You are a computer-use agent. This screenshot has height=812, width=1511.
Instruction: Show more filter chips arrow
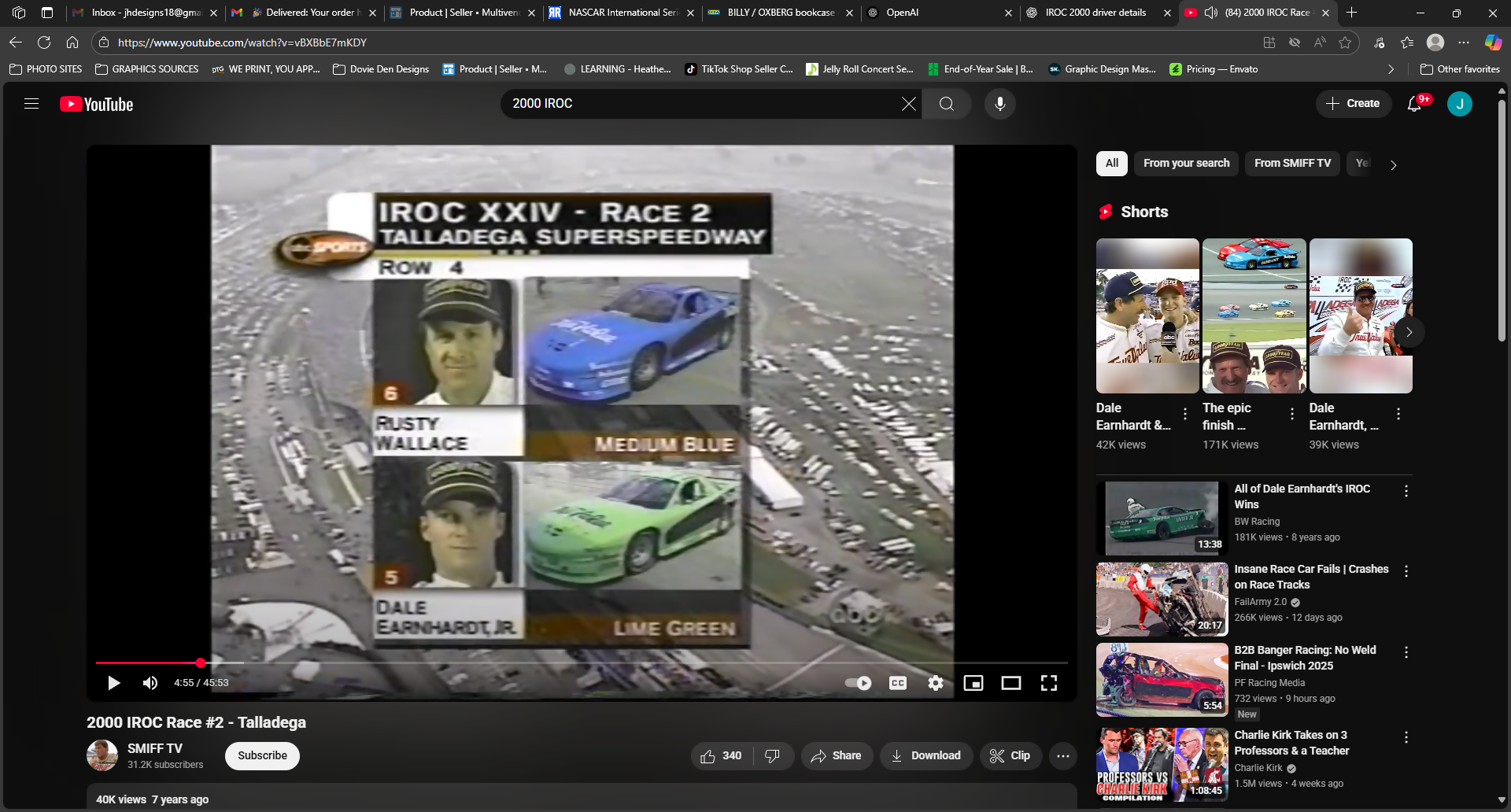pos(1393,165)
